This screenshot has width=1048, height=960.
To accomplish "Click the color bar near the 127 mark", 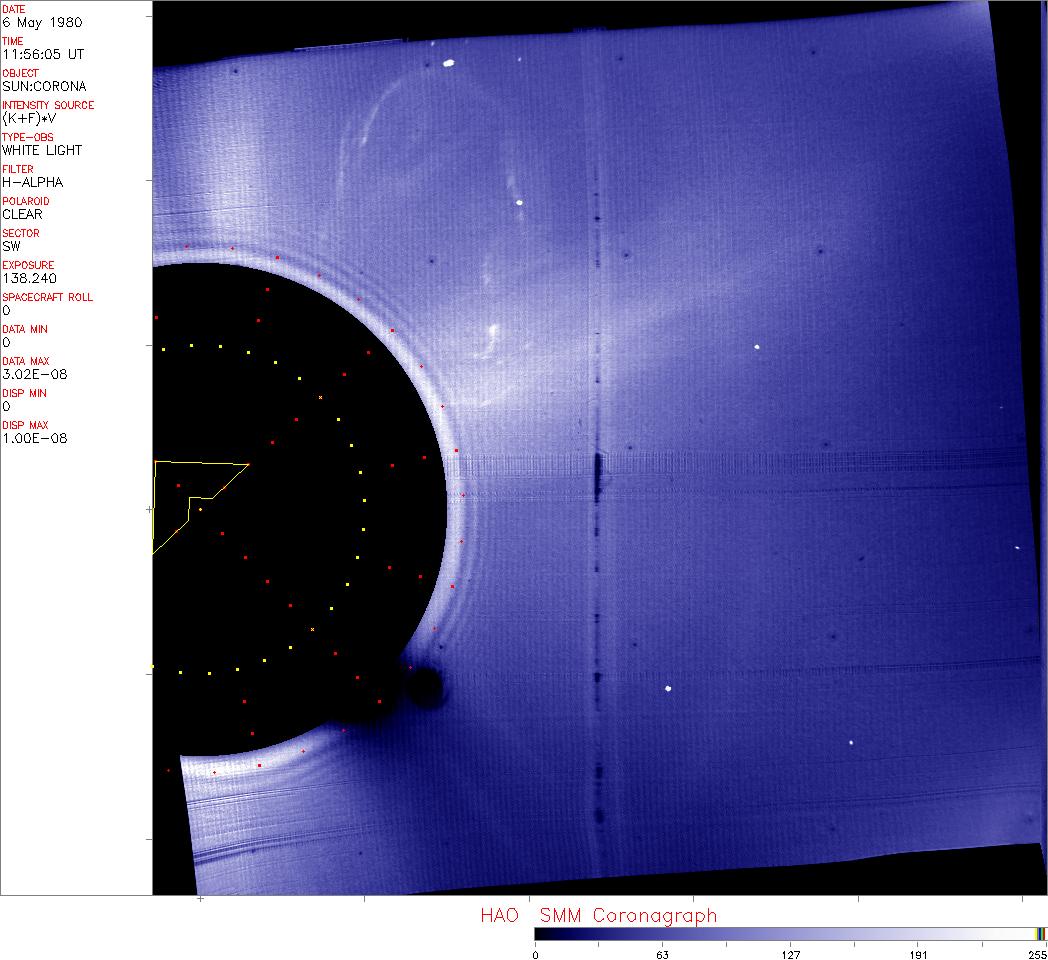I will (x=790, y=933).
